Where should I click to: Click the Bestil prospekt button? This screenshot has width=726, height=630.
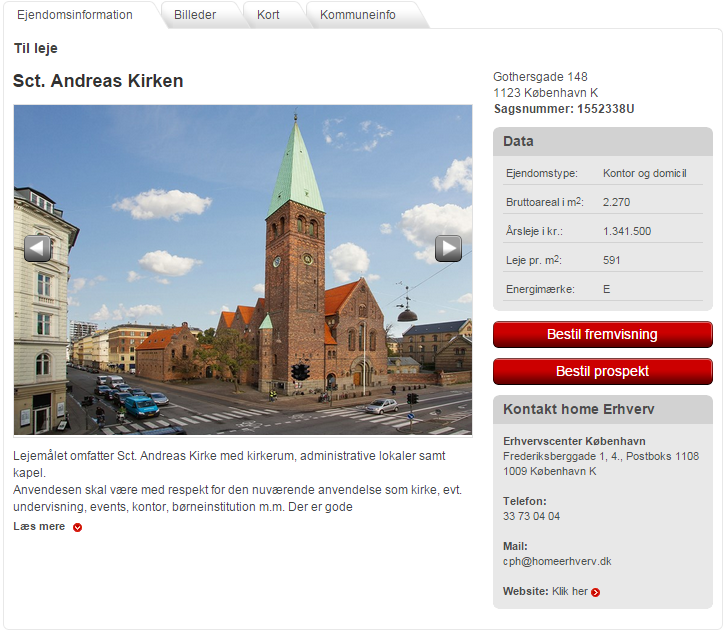pyautogui.click(x=602, y=371)
